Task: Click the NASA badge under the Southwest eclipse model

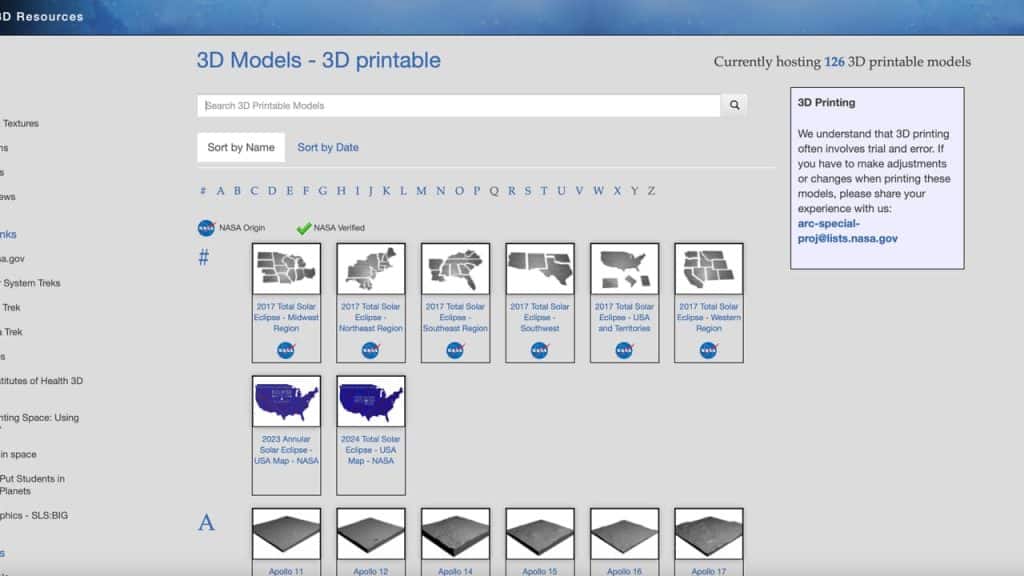Action: (539, 351)
